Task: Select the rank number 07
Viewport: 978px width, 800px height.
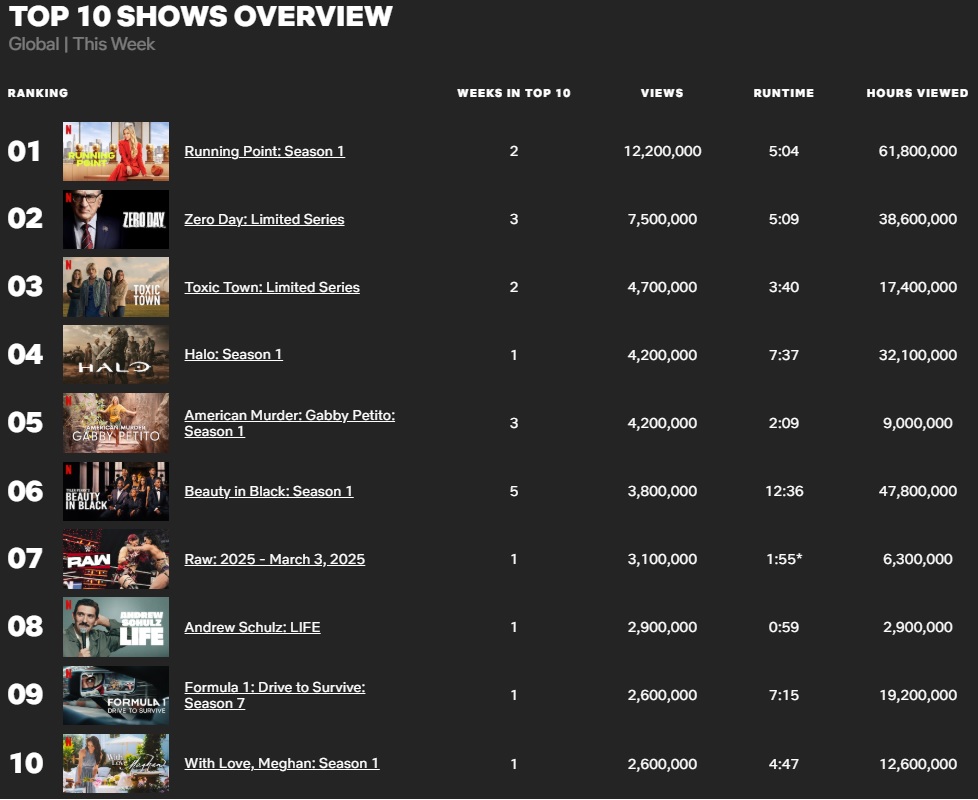Action: click(25, 559)
